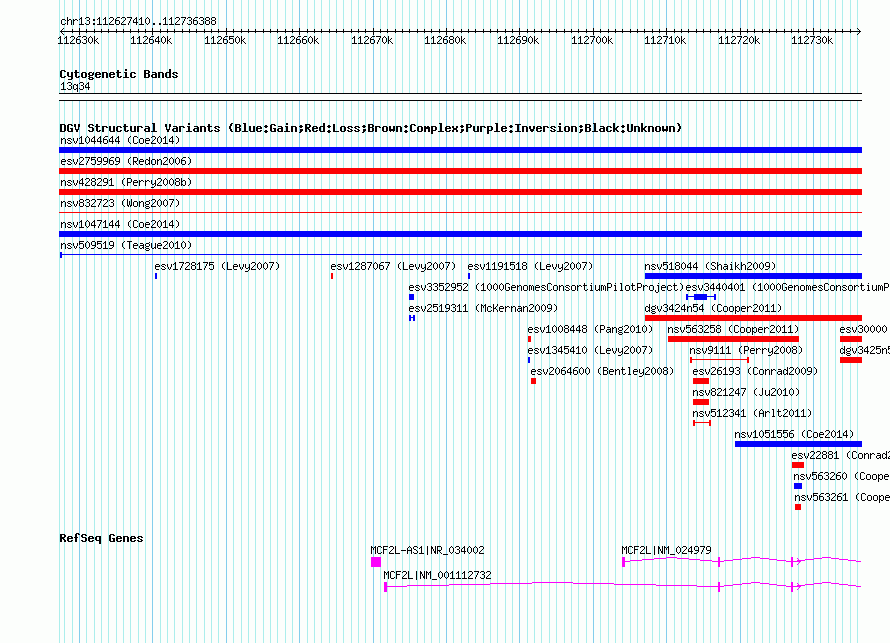
Task: Open esv1191518 (Levy2007) variant label
Action: (530, 266)
